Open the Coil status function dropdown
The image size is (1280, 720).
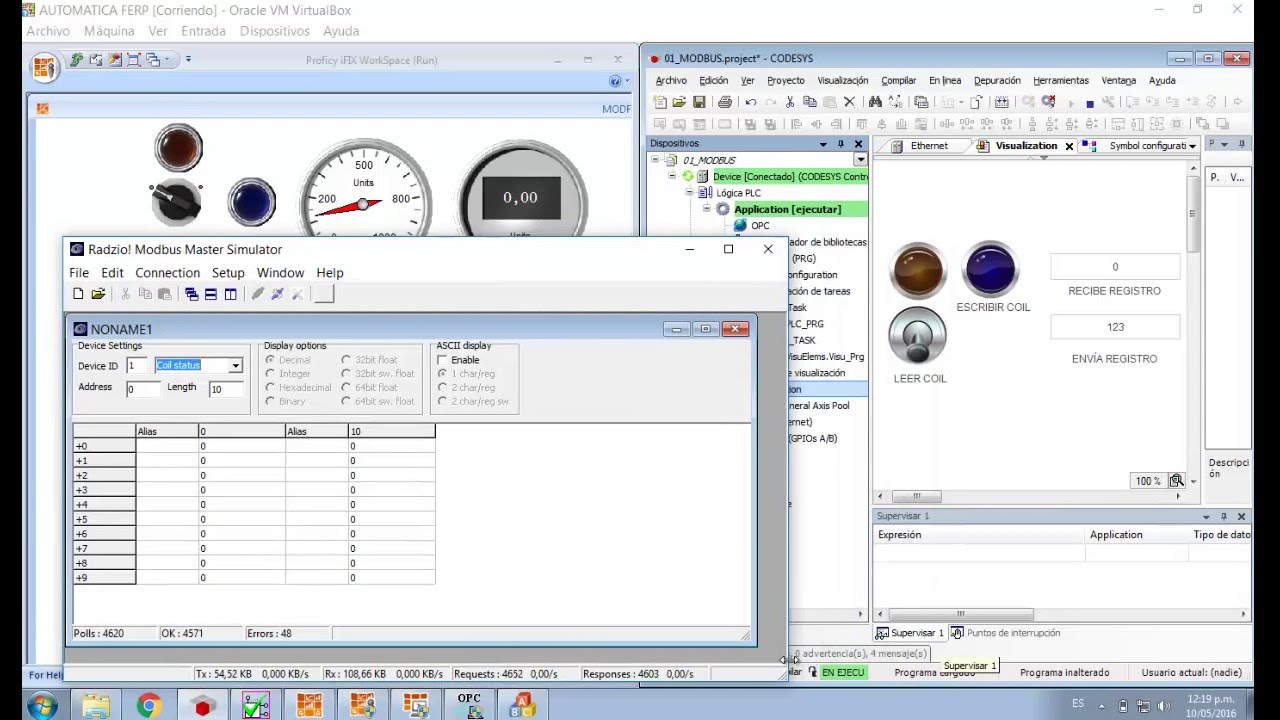[235, 366]
